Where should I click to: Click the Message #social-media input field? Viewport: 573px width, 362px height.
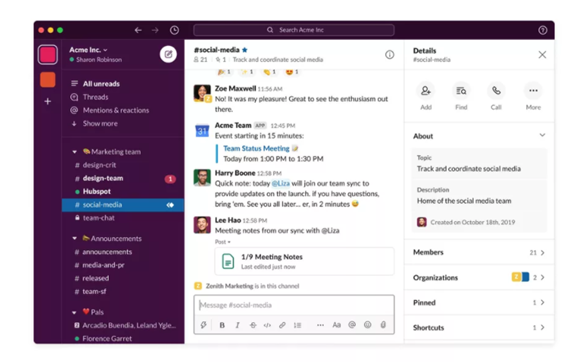[294, 305]
